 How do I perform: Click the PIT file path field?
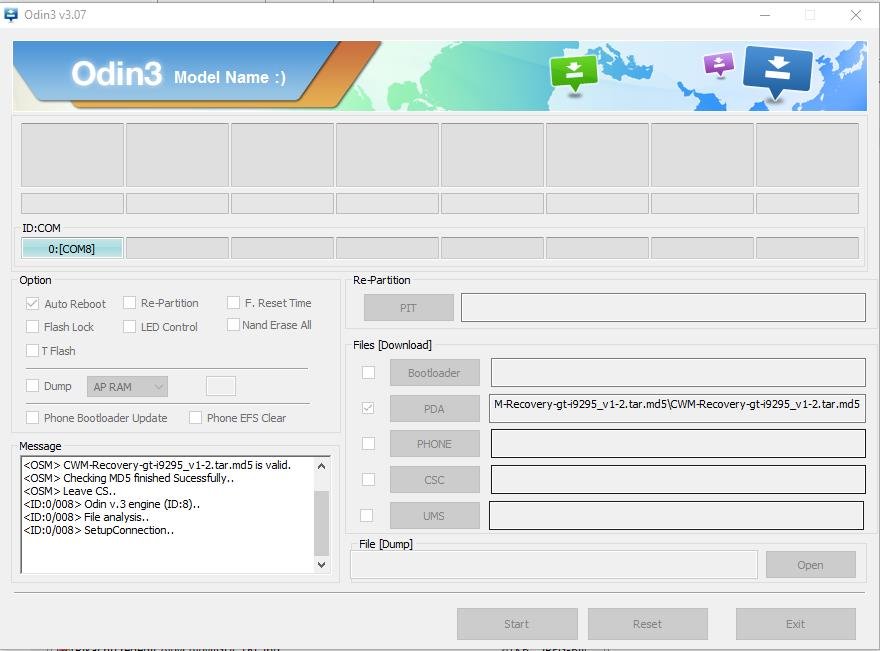click(x=663, y=308)
